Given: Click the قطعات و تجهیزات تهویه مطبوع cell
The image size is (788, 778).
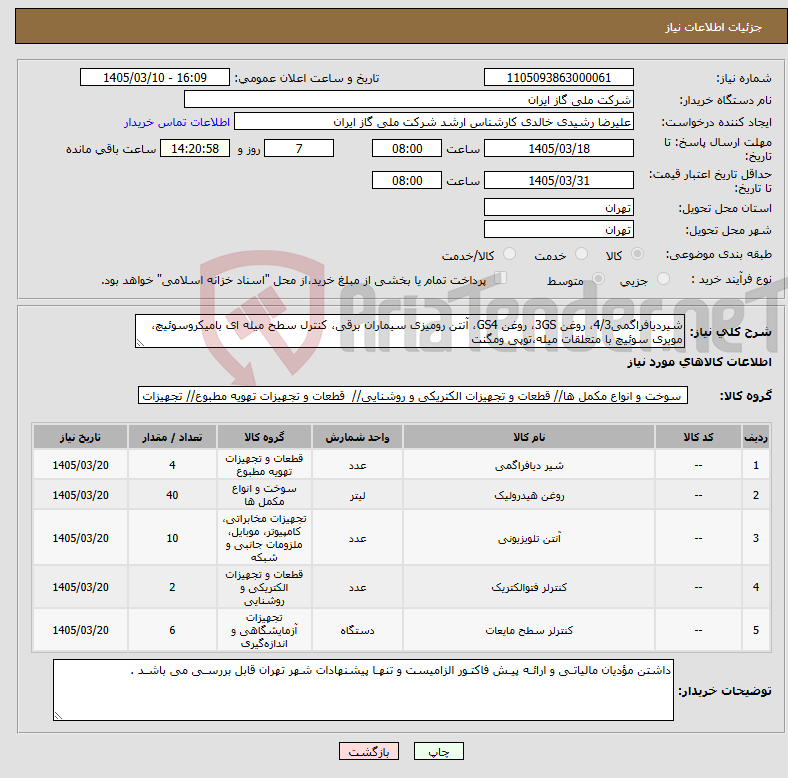Looking at the screenshot, I should point(264,465).
